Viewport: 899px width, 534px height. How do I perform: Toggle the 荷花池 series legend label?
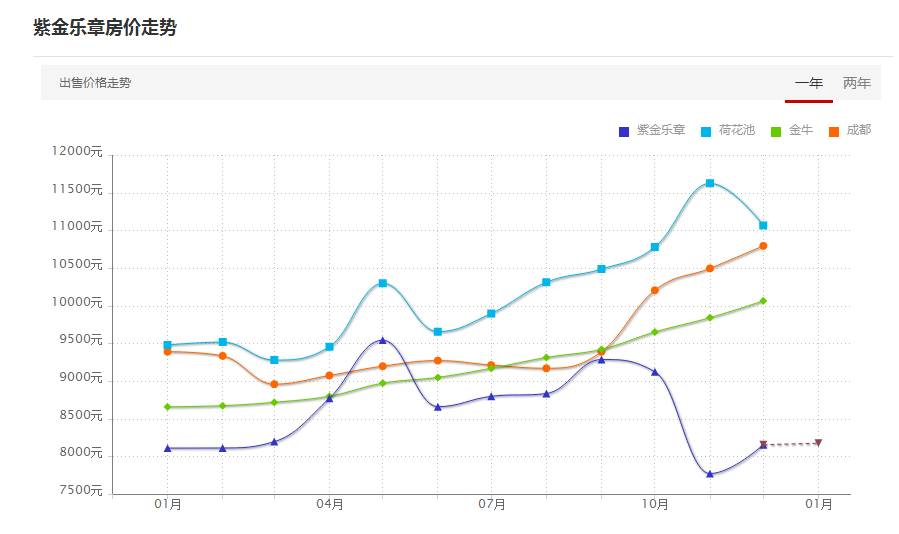(737, 130)
